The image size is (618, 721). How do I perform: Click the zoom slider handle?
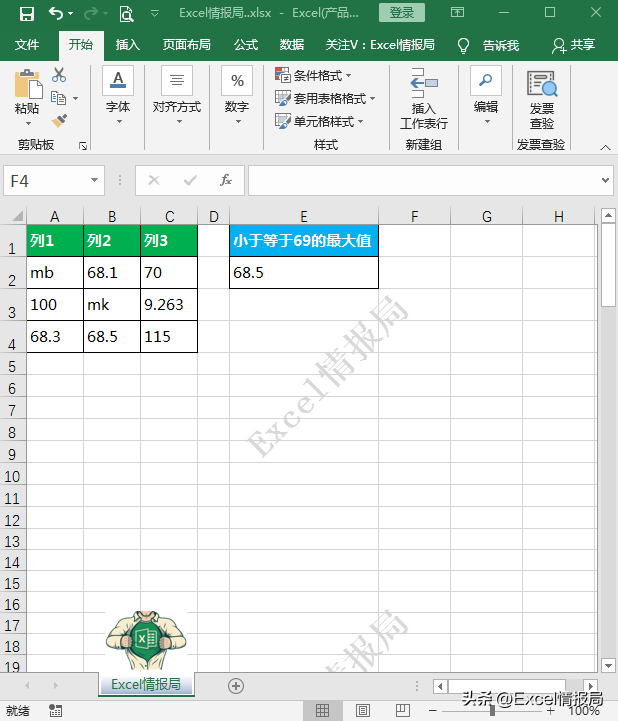[x=492, y=711]
